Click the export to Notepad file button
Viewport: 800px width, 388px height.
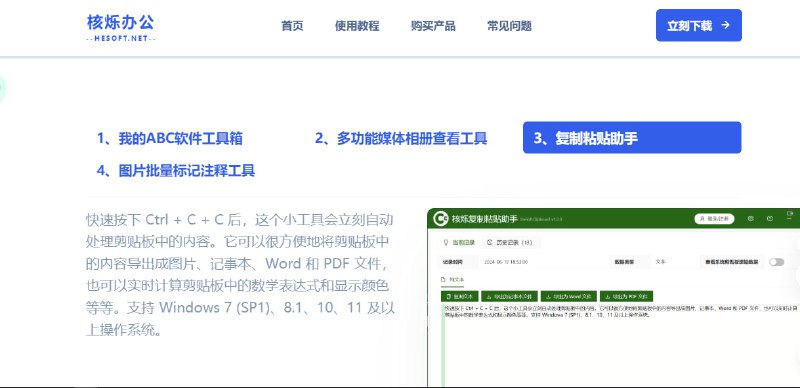tap(509, 296)
